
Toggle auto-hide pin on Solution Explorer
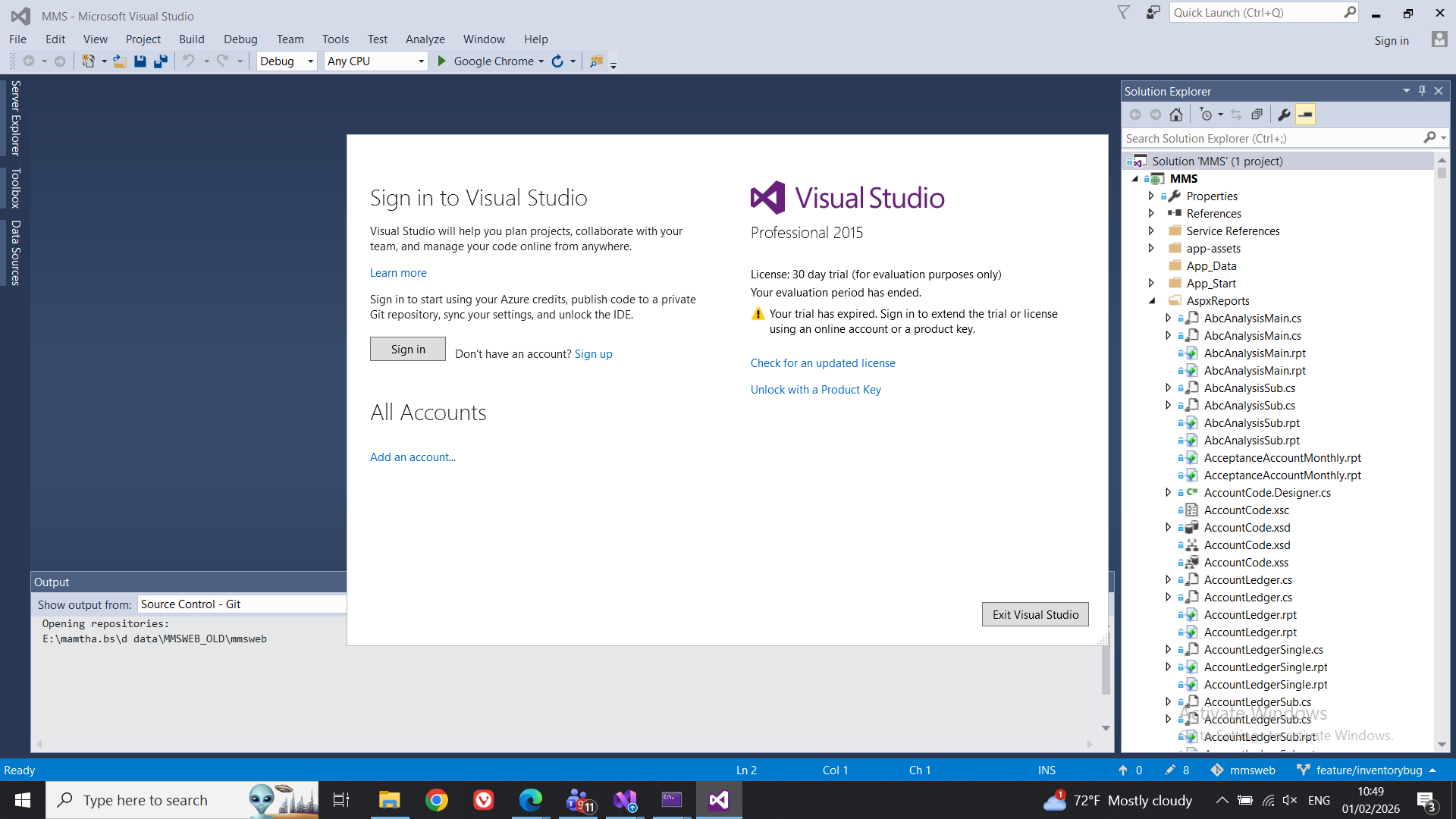[x=1422, y=91]
